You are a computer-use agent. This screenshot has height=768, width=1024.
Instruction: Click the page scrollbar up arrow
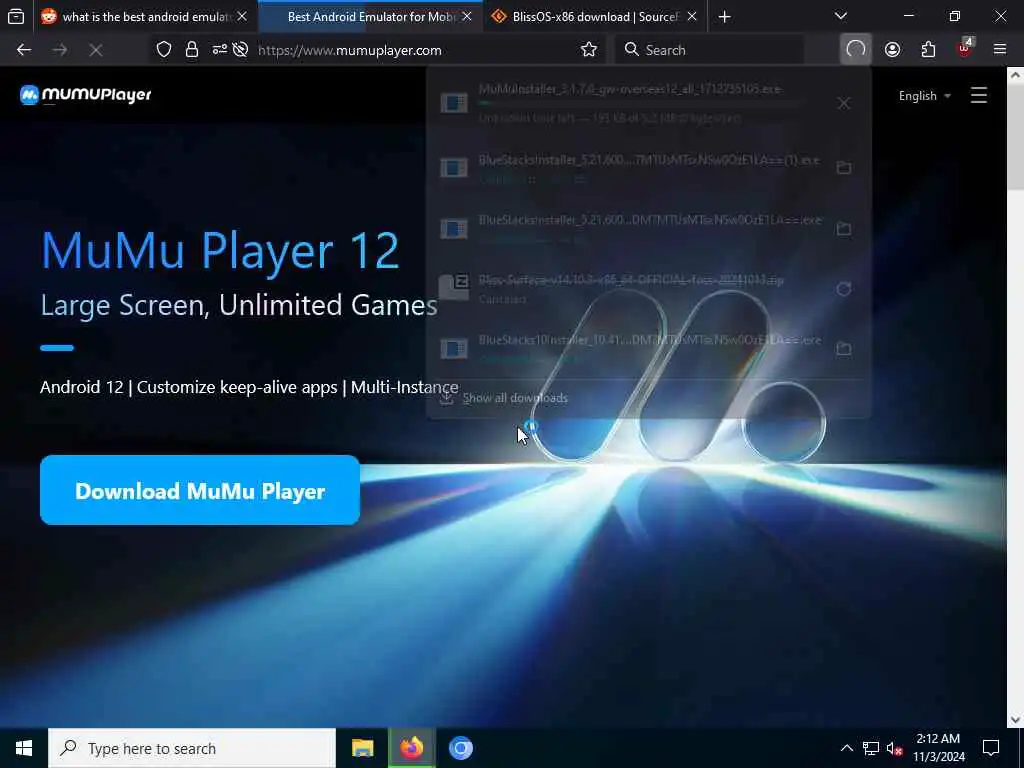1016,75
